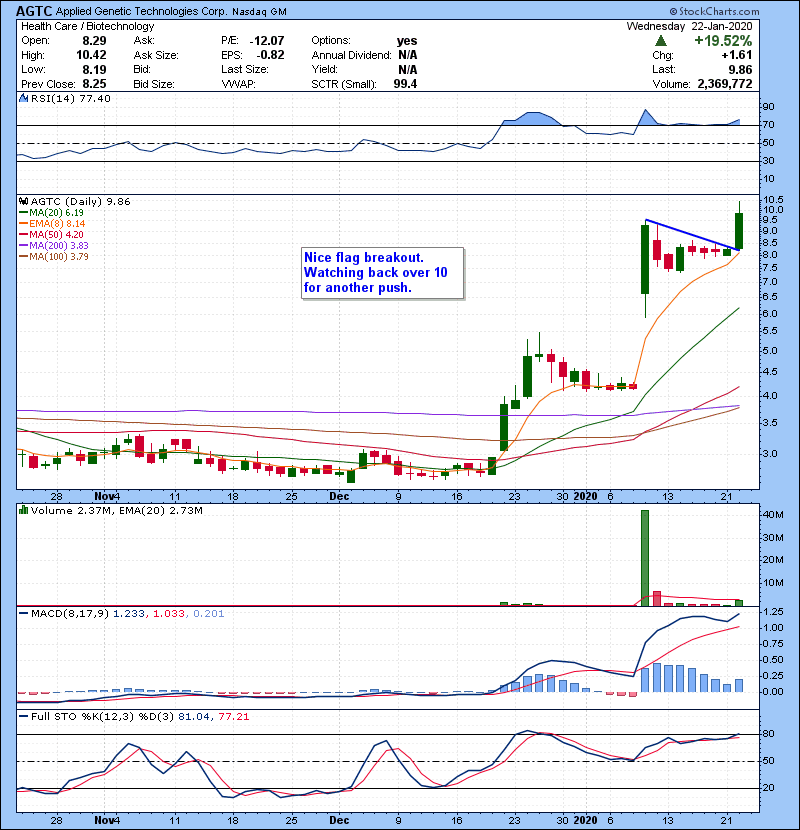Click the Volume value 2,369,772
This screenshot has width=800, height=830.
tap(725, 84)
